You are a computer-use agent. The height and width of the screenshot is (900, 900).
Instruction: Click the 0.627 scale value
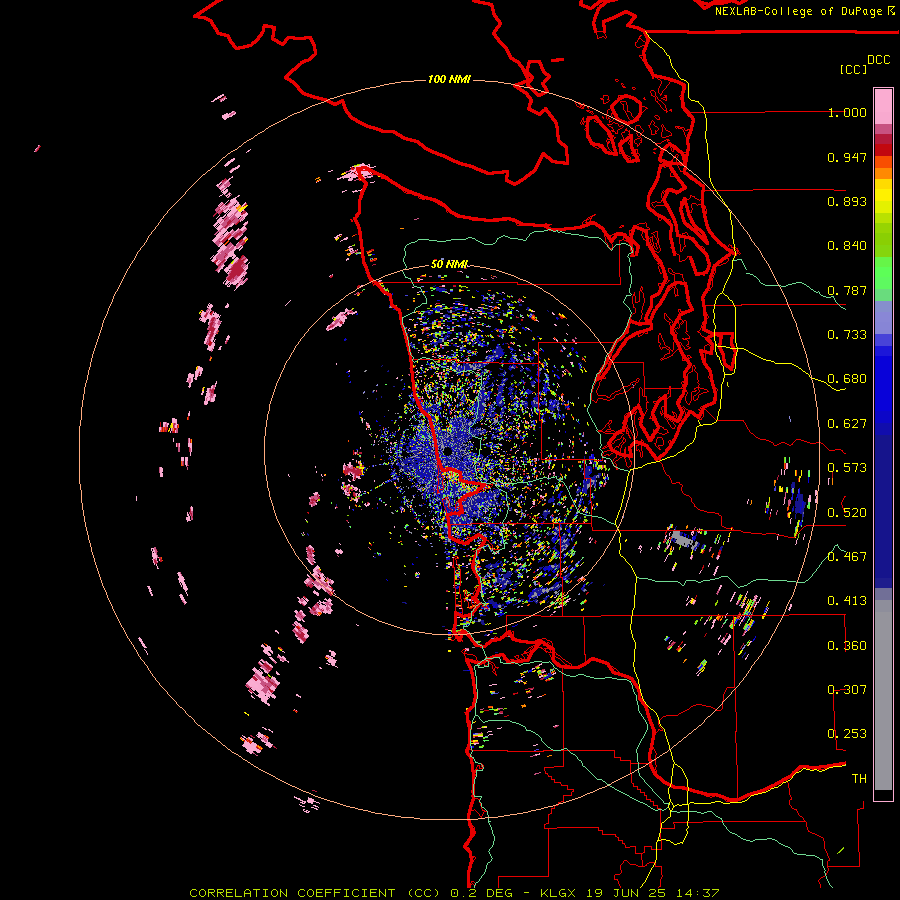pos(847,424)
